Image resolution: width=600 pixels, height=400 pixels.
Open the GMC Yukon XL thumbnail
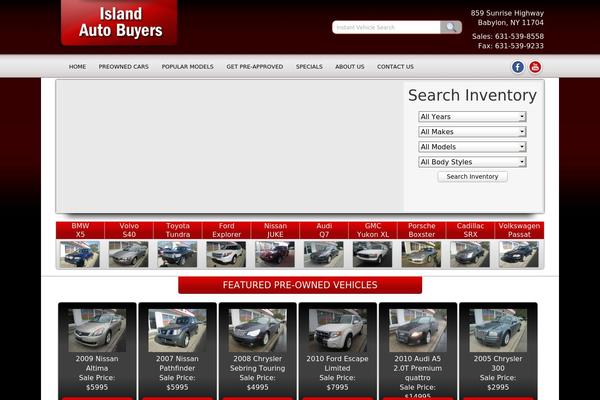[372, 254]
